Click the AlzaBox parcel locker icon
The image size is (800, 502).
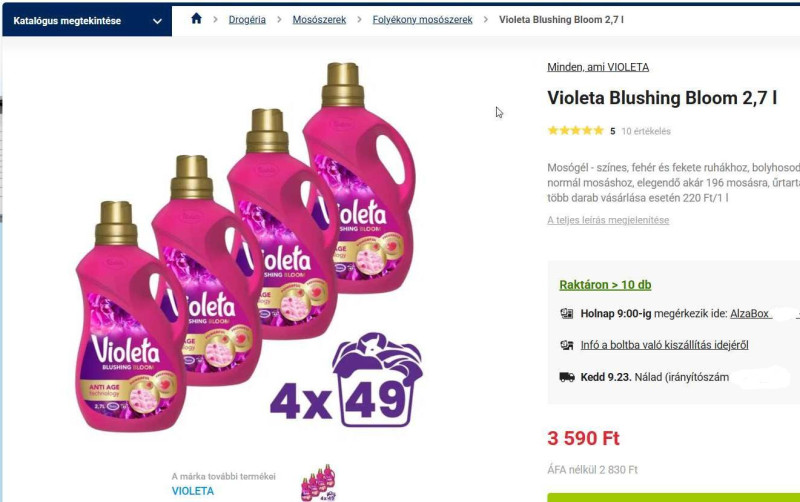pos(567,313)
